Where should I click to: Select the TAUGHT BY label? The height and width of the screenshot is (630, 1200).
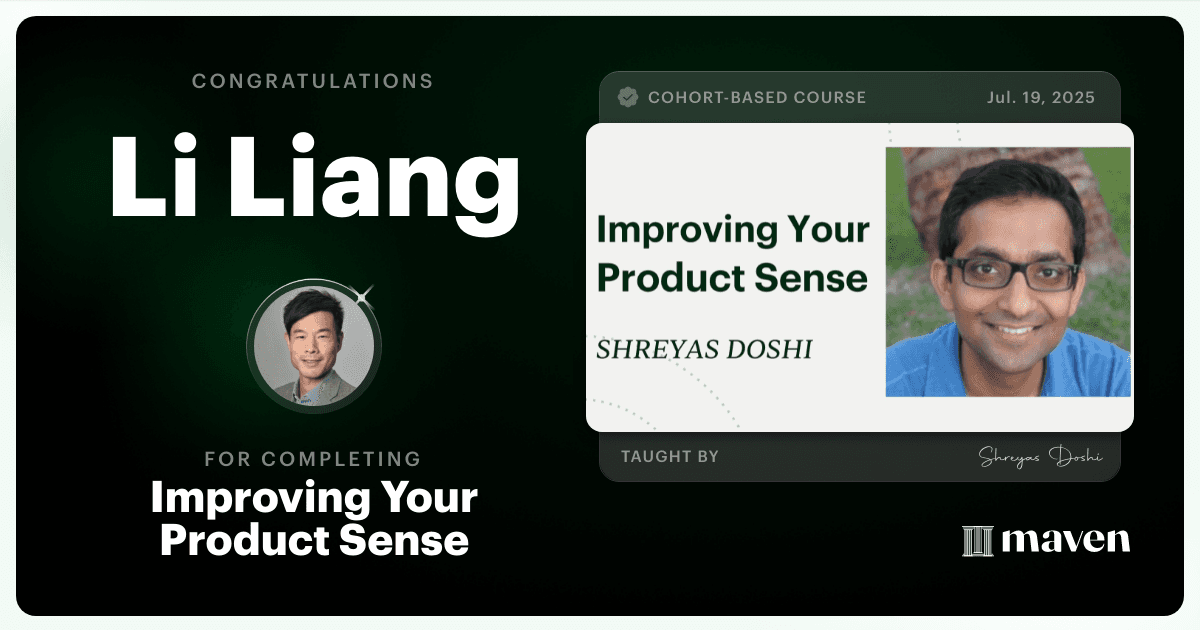[x=670, y=457]
